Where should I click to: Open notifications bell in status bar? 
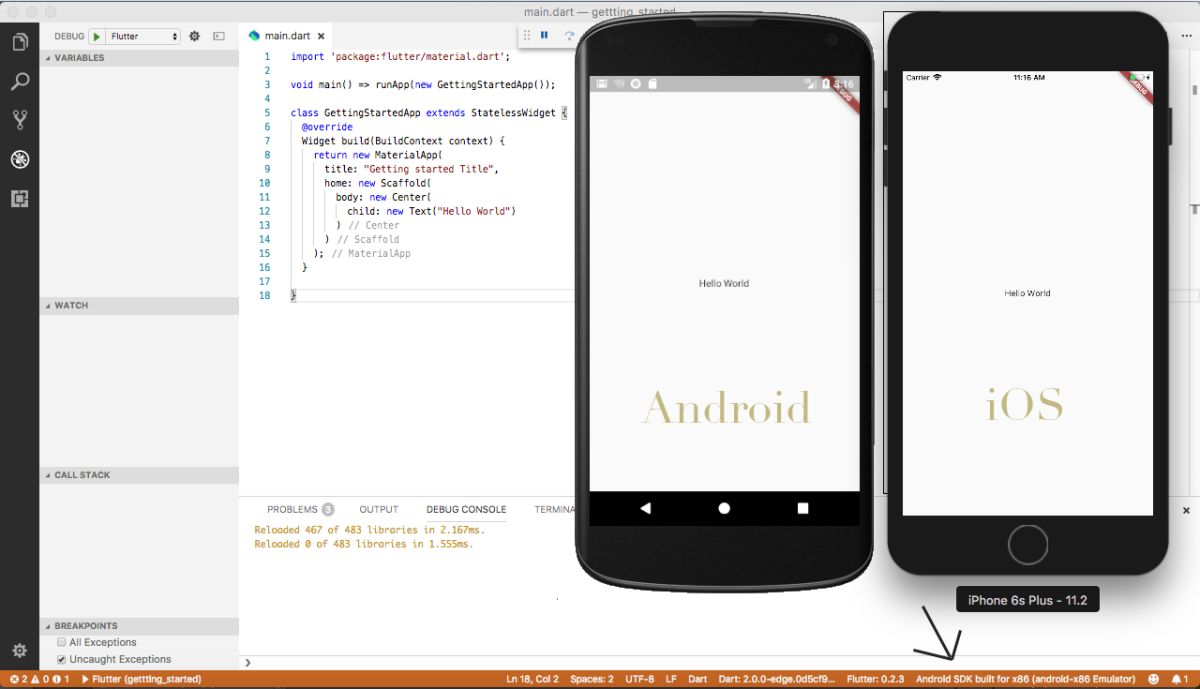(x=1180, y=679)
